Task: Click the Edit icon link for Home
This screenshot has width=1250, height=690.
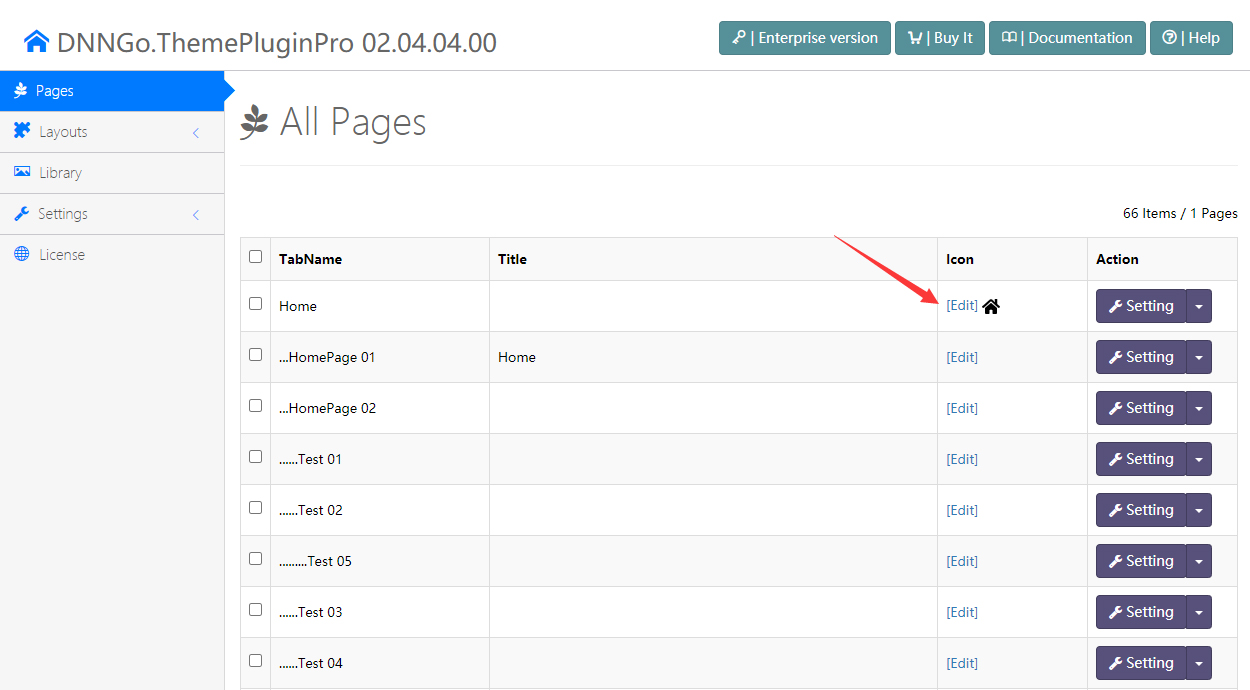Action: [x=962, y=306]
